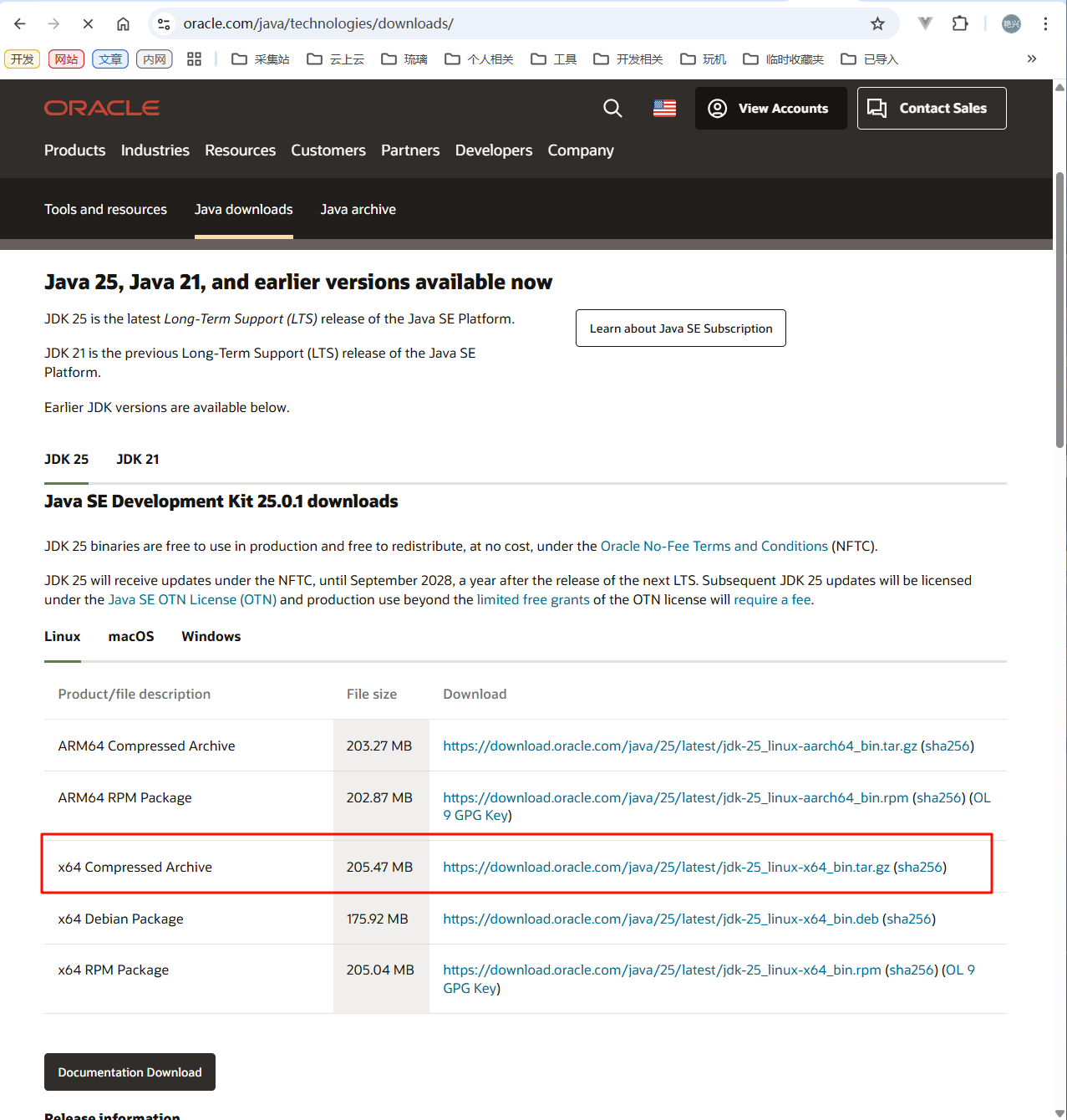Expand the Products navigation menu
1067x1120 pixels.
[74, 150]
